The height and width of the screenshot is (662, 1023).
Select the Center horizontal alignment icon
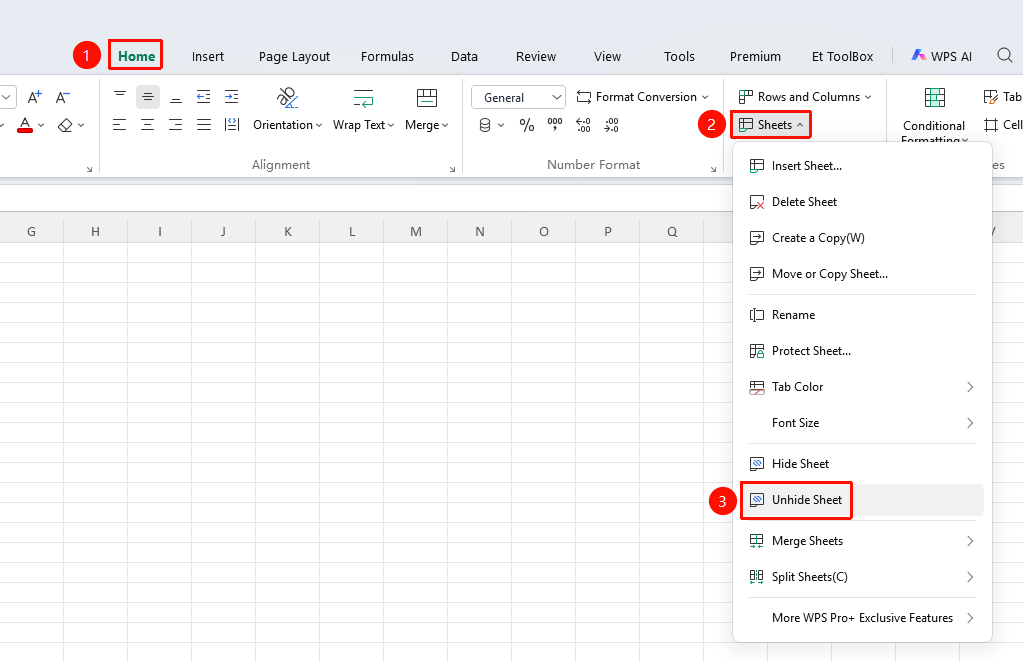(x=147, y=125)
